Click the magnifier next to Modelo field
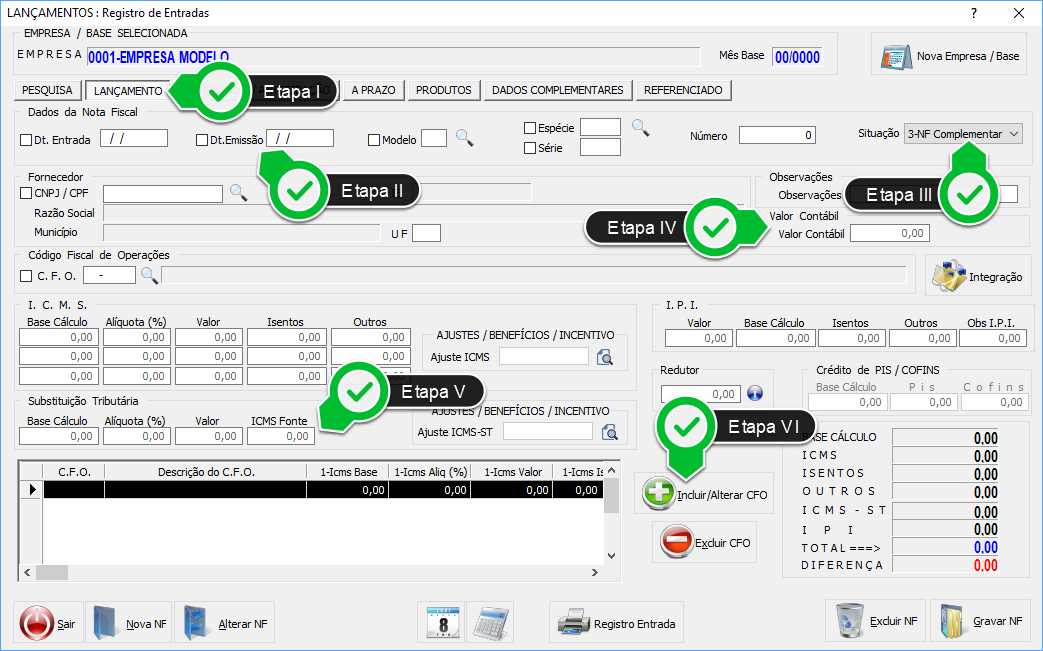Image resolution: width=1043 pixels, height=651 pixels. [x=464, y=139]
